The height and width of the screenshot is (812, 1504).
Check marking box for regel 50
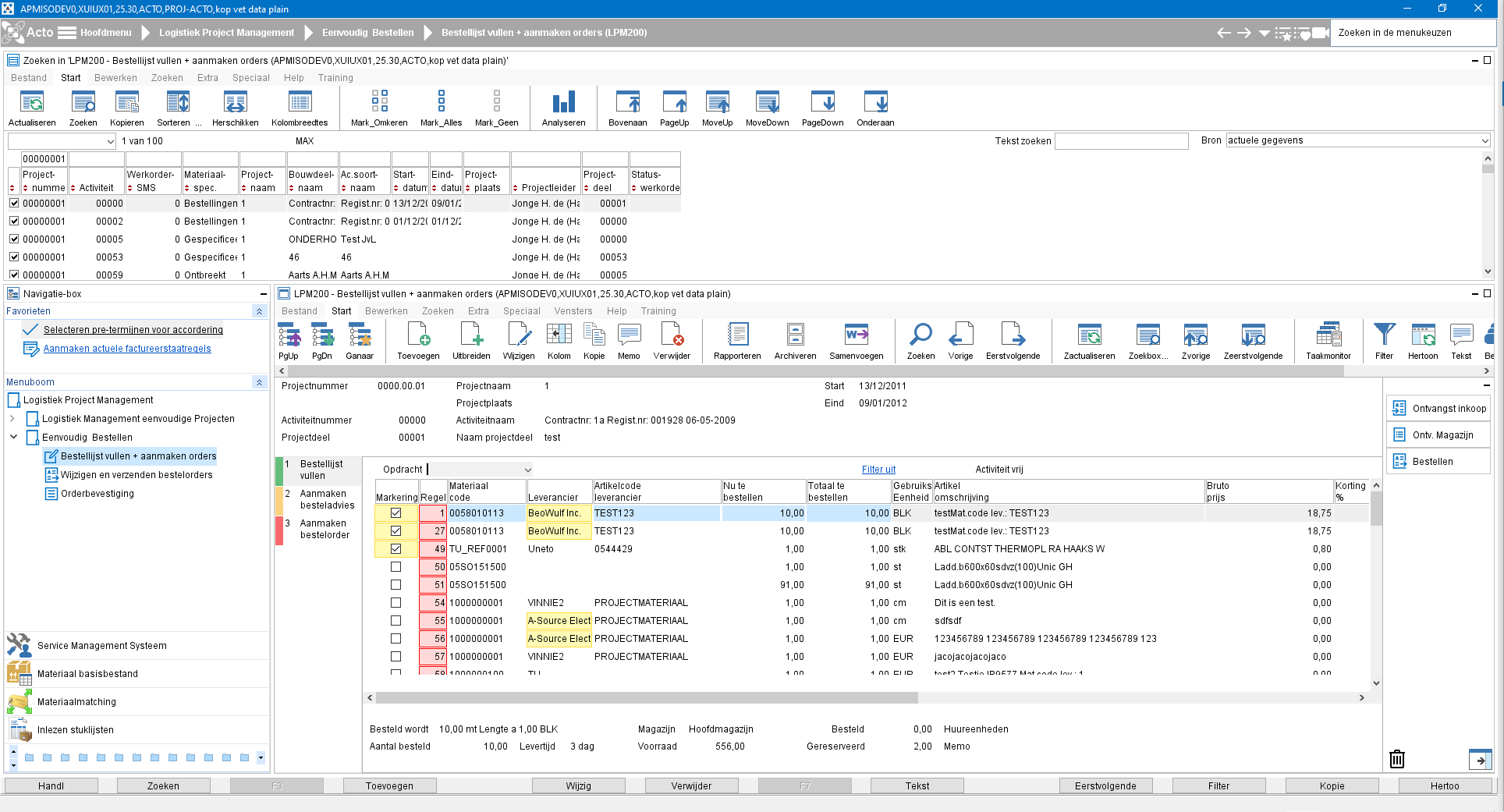pos(396,567)
